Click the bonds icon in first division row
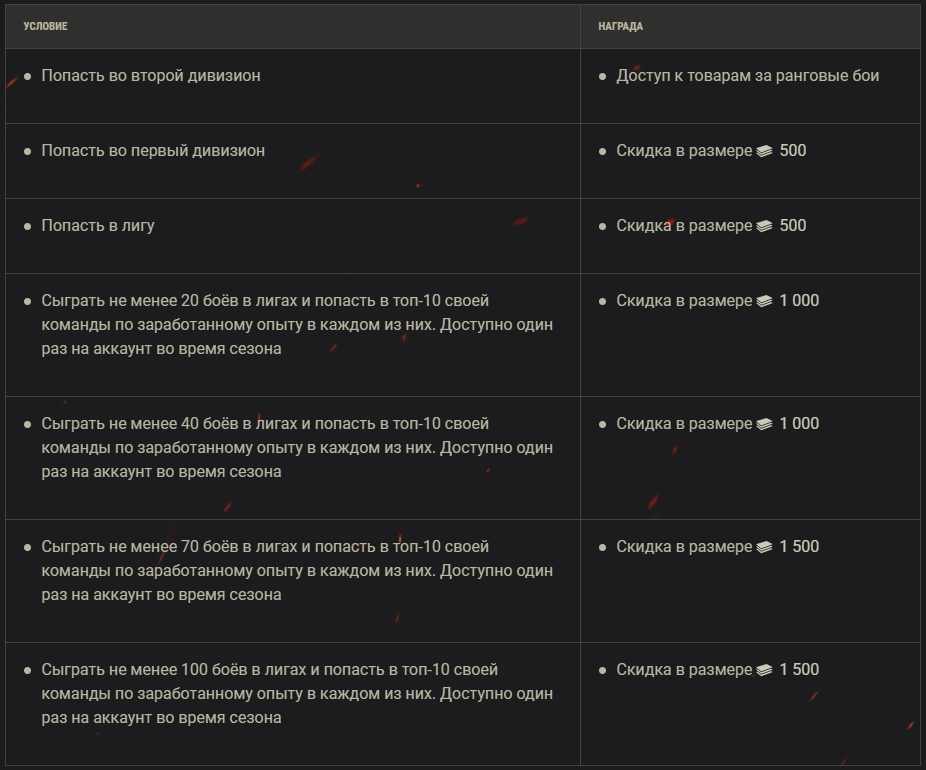Image resolution: width=926 pixels, height=770 pixels. pos(764,151)
